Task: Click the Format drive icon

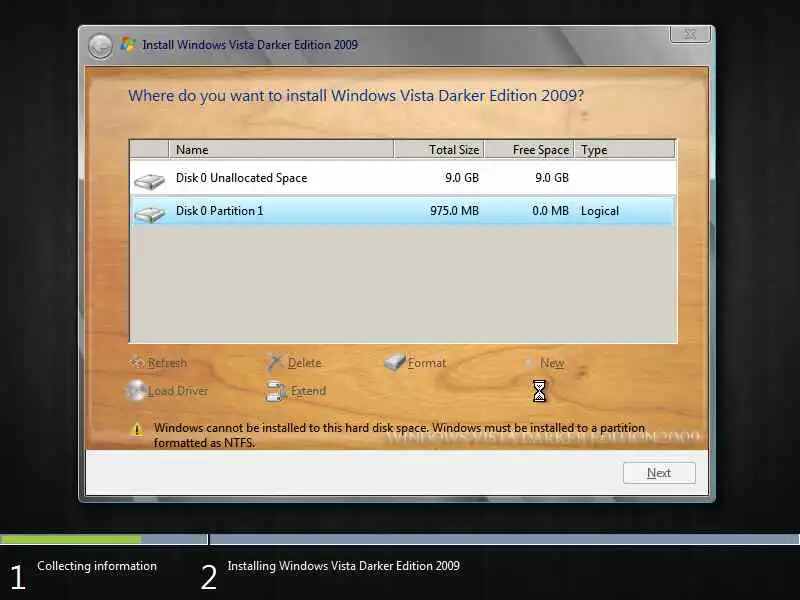Action: pyautogui.click(x=394, y=362)
